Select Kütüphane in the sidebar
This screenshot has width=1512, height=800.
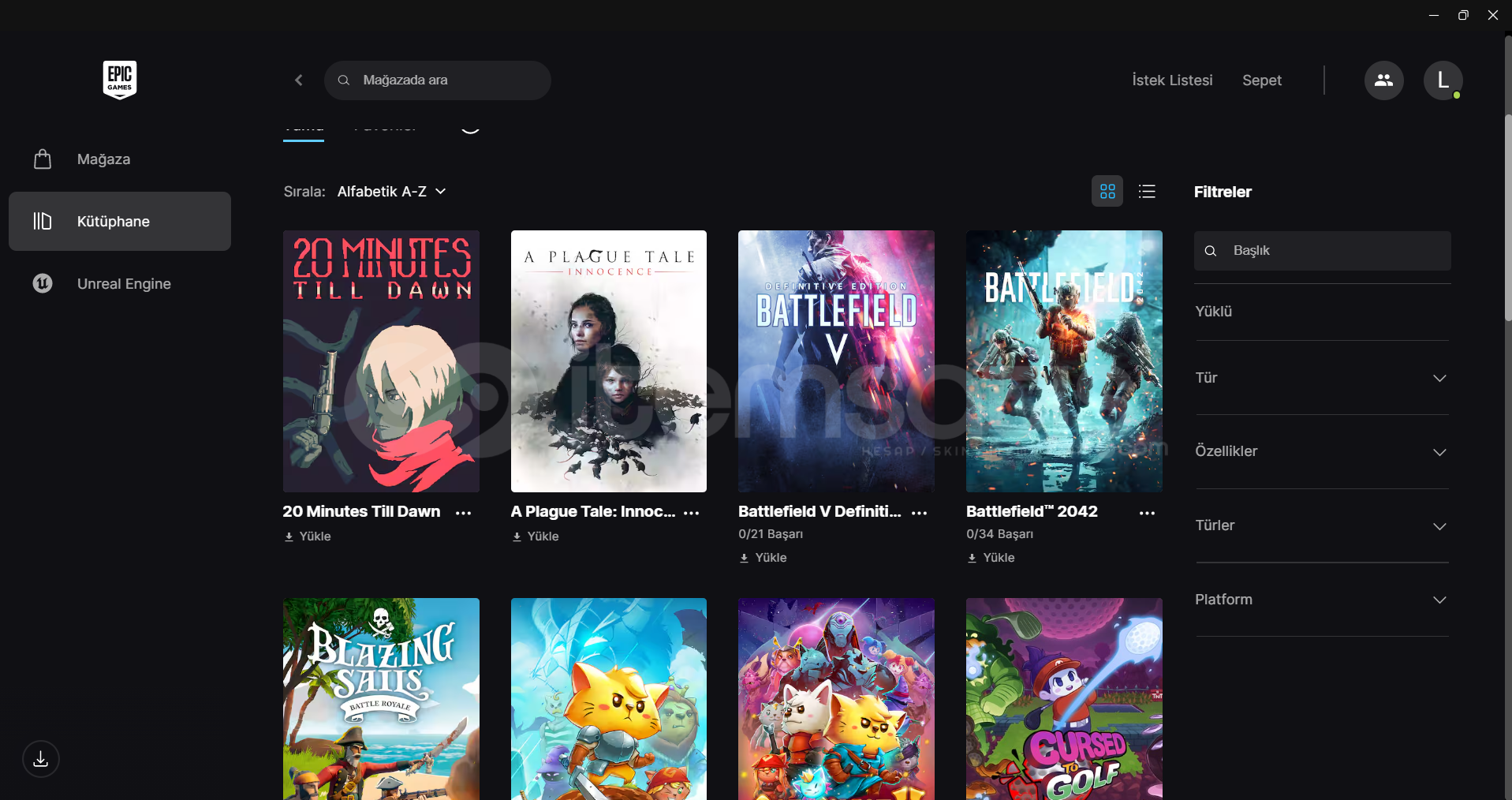pyautogui.click(x=120, y=221)
